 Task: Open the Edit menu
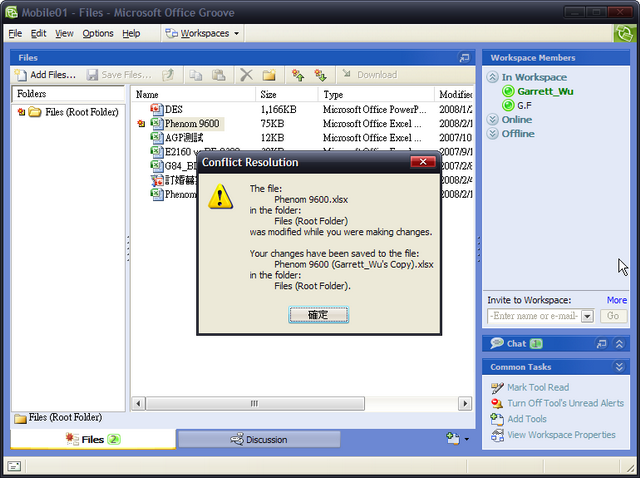38,33
